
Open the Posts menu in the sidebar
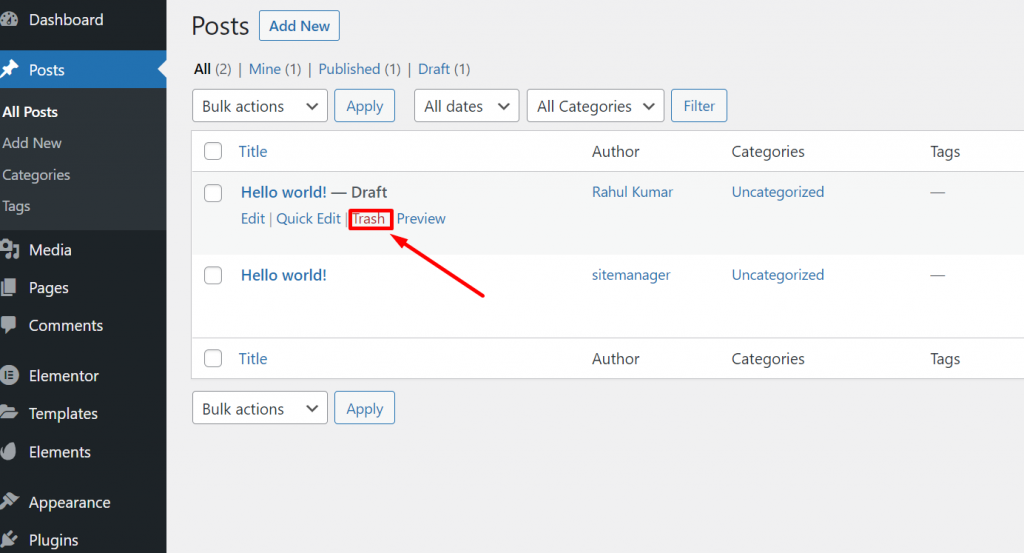point(46,70)
